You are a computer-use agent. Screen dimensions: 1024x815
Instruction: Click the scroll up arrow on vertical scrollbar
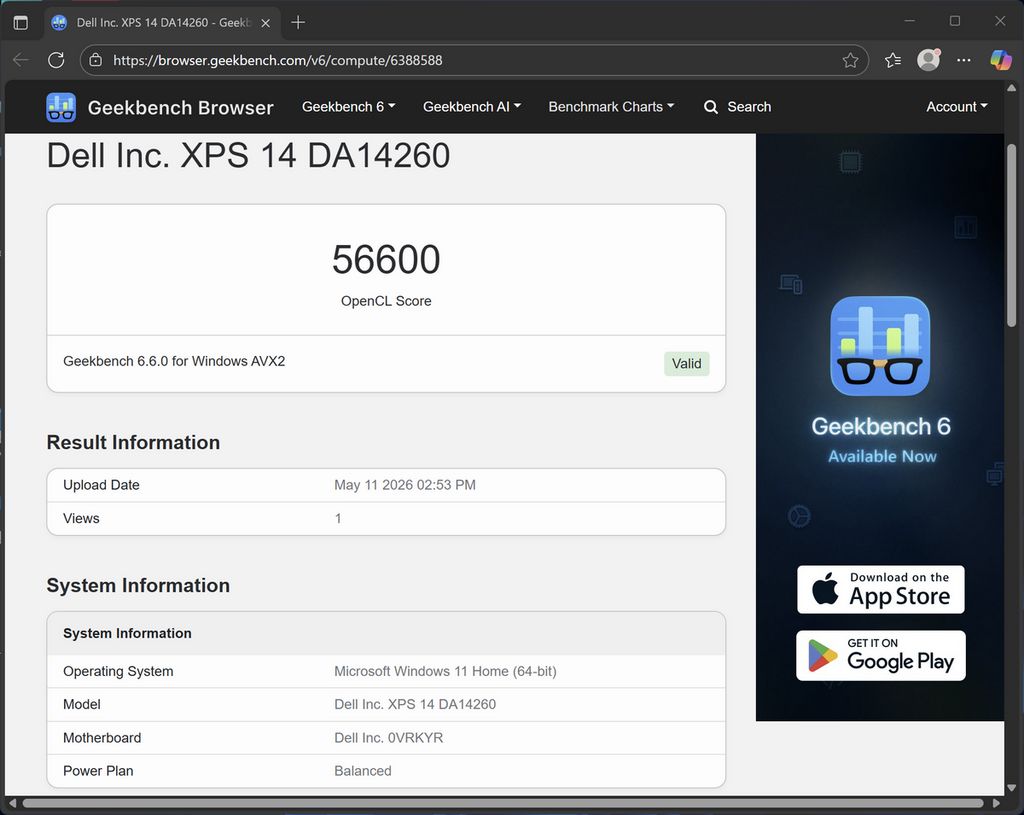[1012, 88]
